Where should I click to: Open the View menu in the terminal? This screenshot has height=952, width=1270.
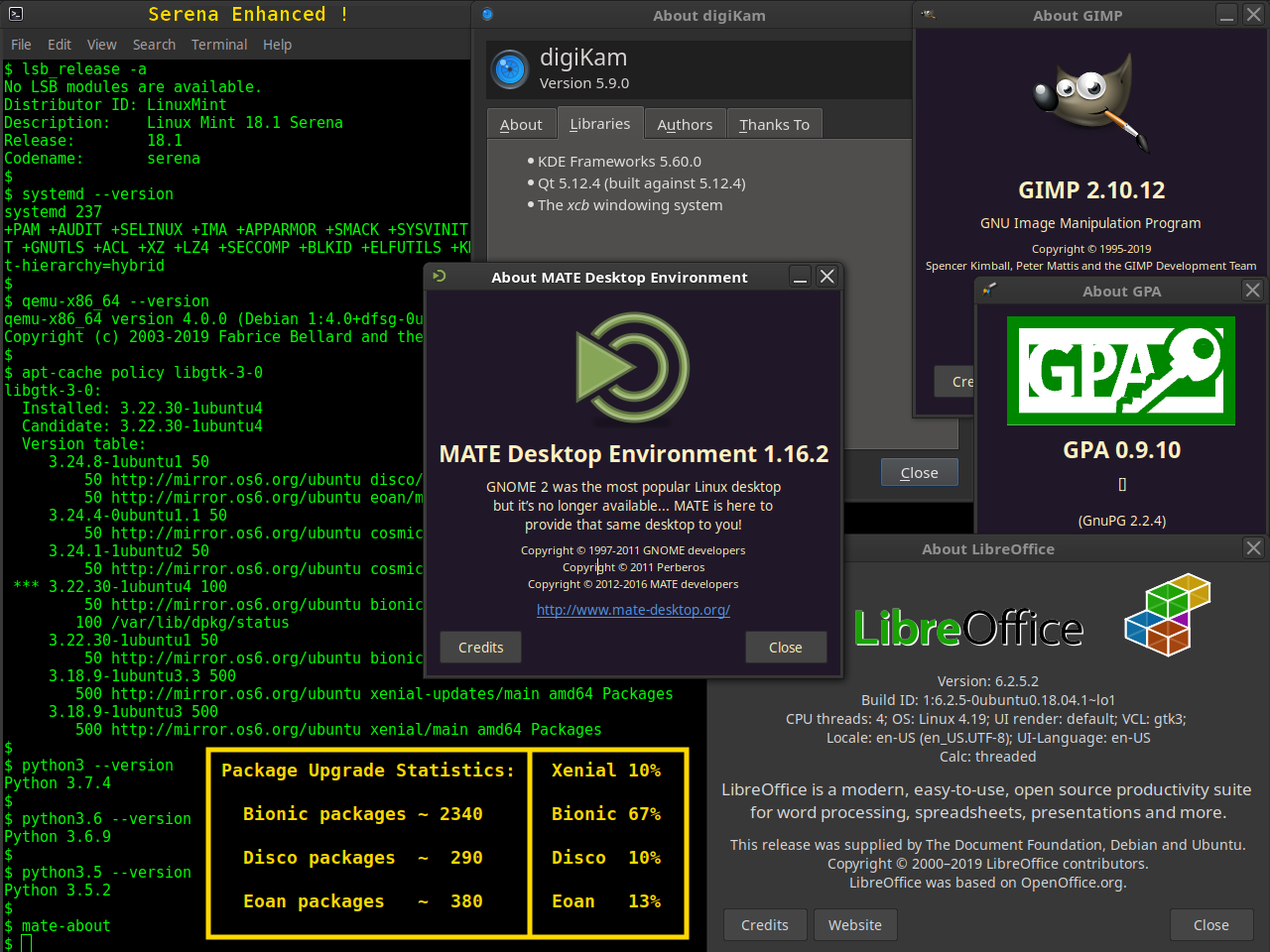[x=101, y=45]
